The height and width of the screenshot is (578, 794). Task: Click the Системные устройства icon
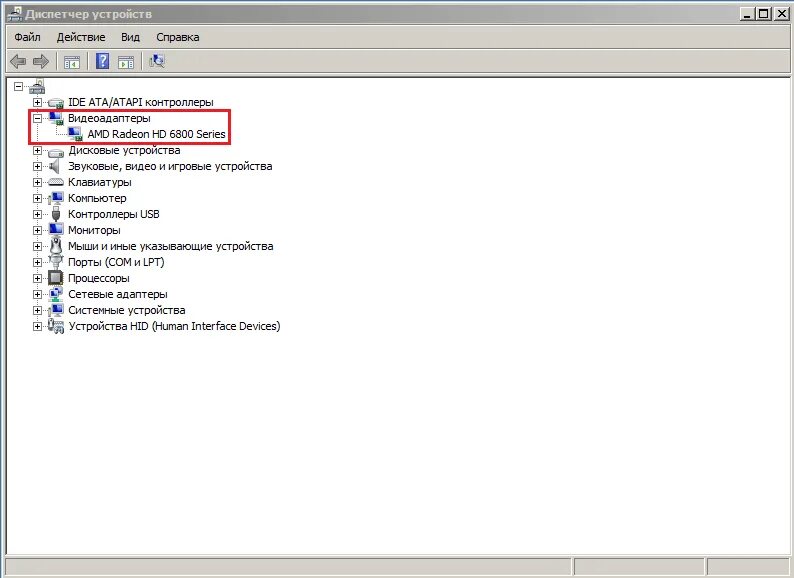click(56, 310)
